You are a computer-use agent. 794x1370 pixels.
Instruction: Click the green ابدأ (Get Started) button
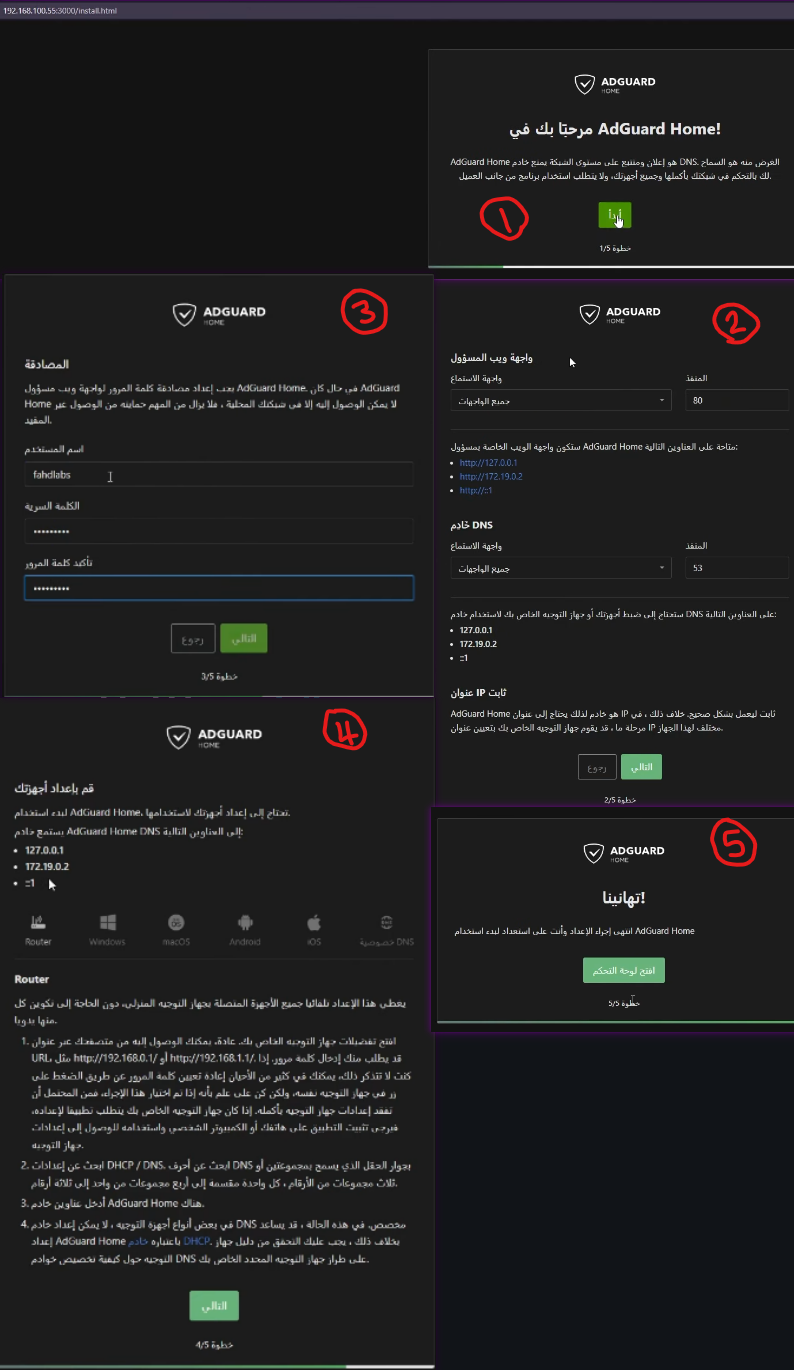coord(615,214)
